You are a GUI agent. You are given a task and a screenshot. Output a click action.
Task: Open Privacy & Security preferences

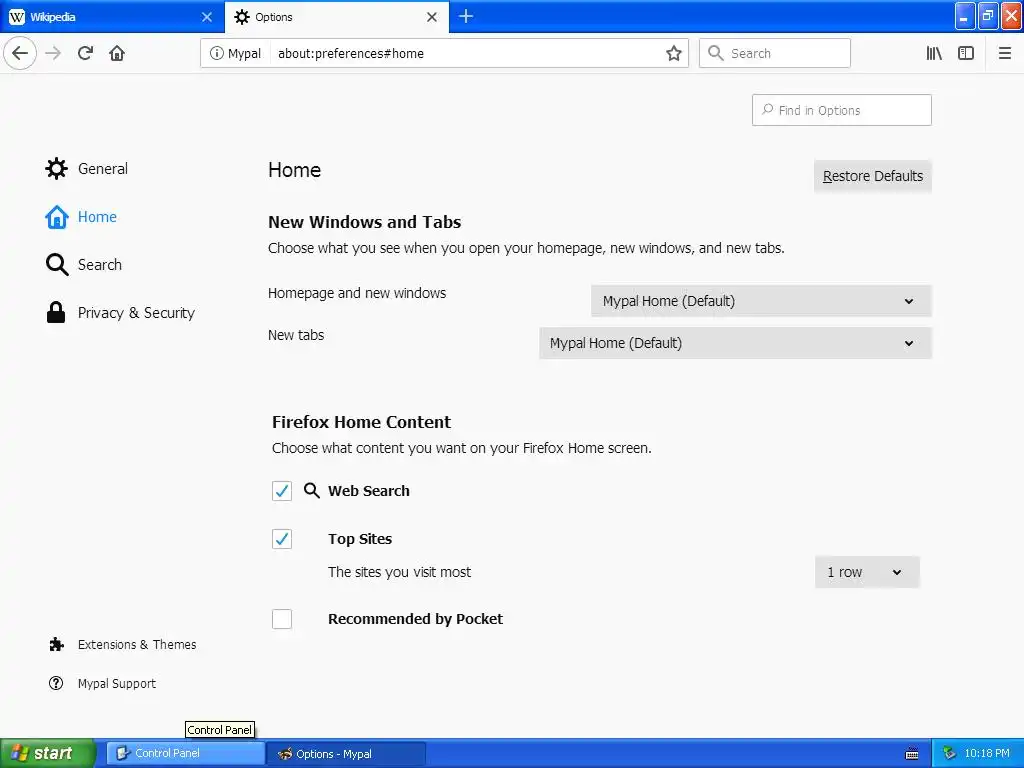120,313
